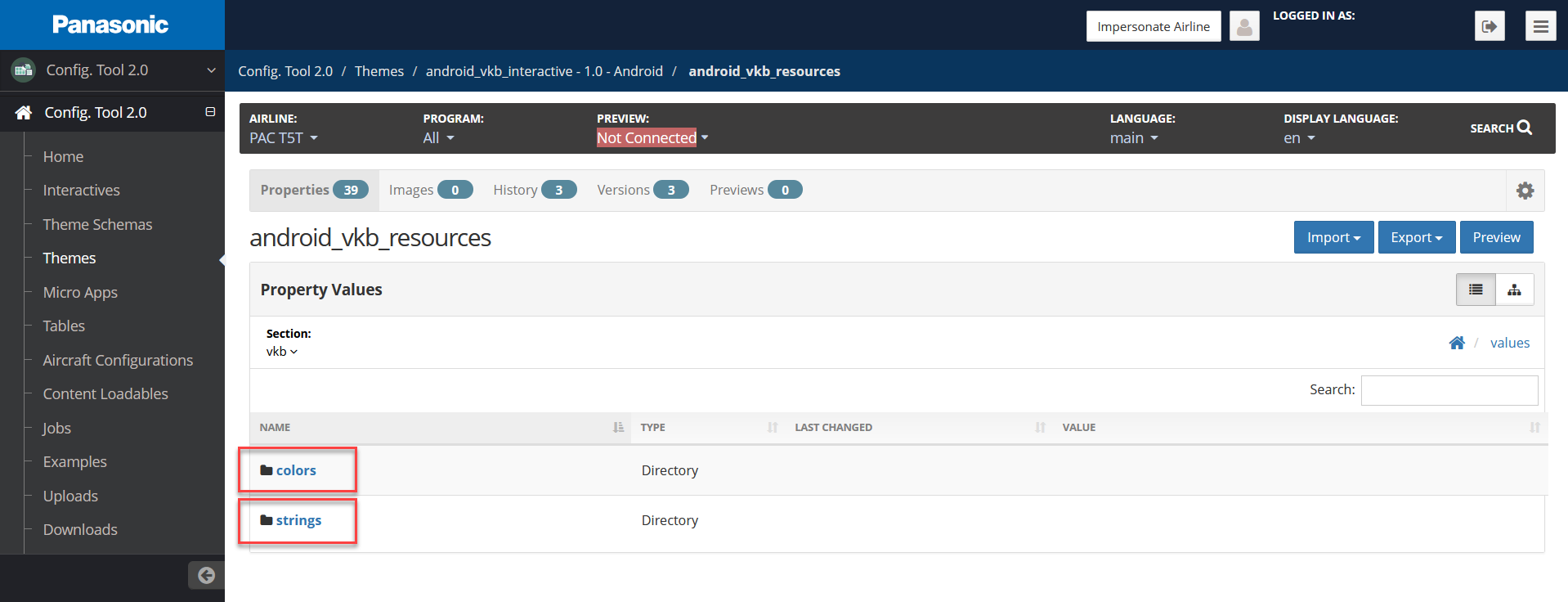Click the values breadcrumb link

pos(1509,343)
